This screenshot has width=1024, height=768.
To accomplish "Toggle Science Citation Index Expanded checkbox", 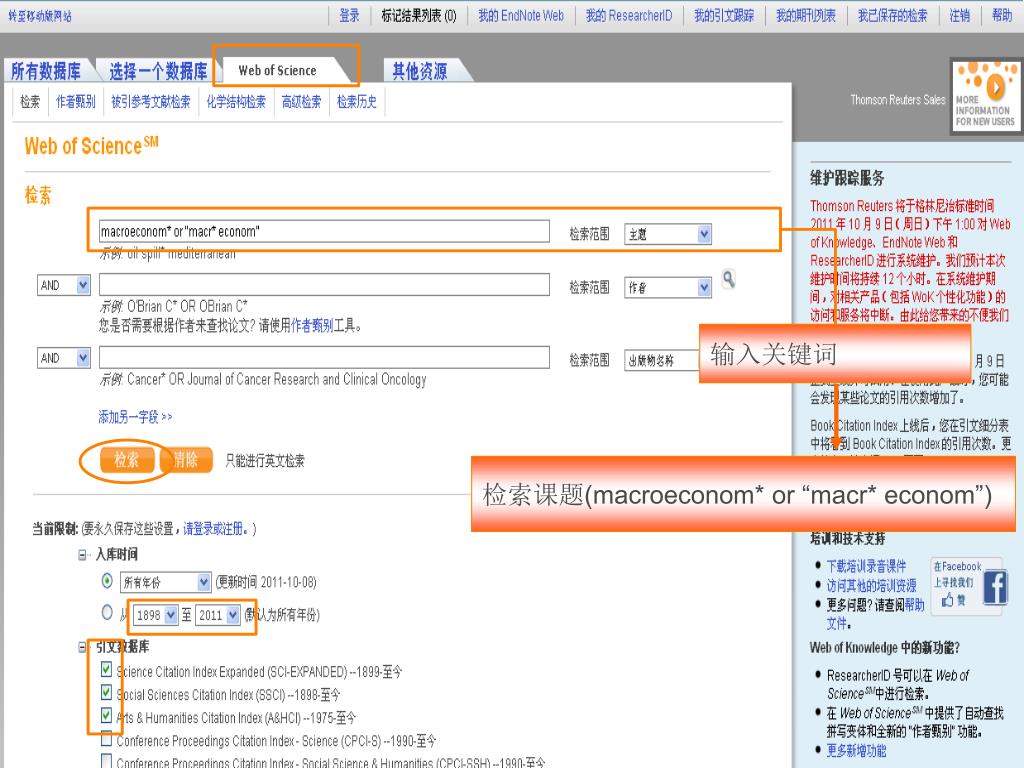I will pos(106,669).
